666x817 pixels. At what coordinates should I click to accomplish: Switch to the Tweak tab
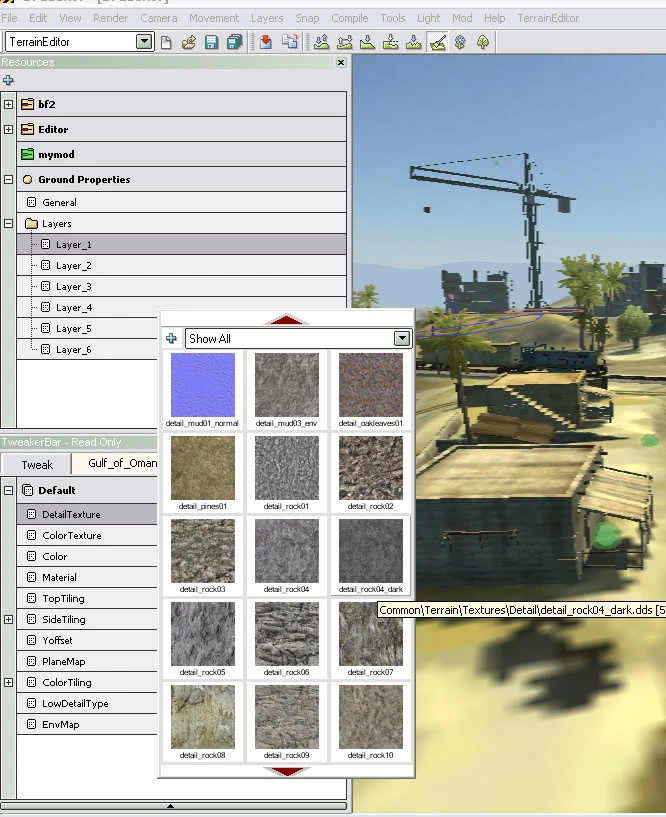pyautogui.click(x=36, y=464)
